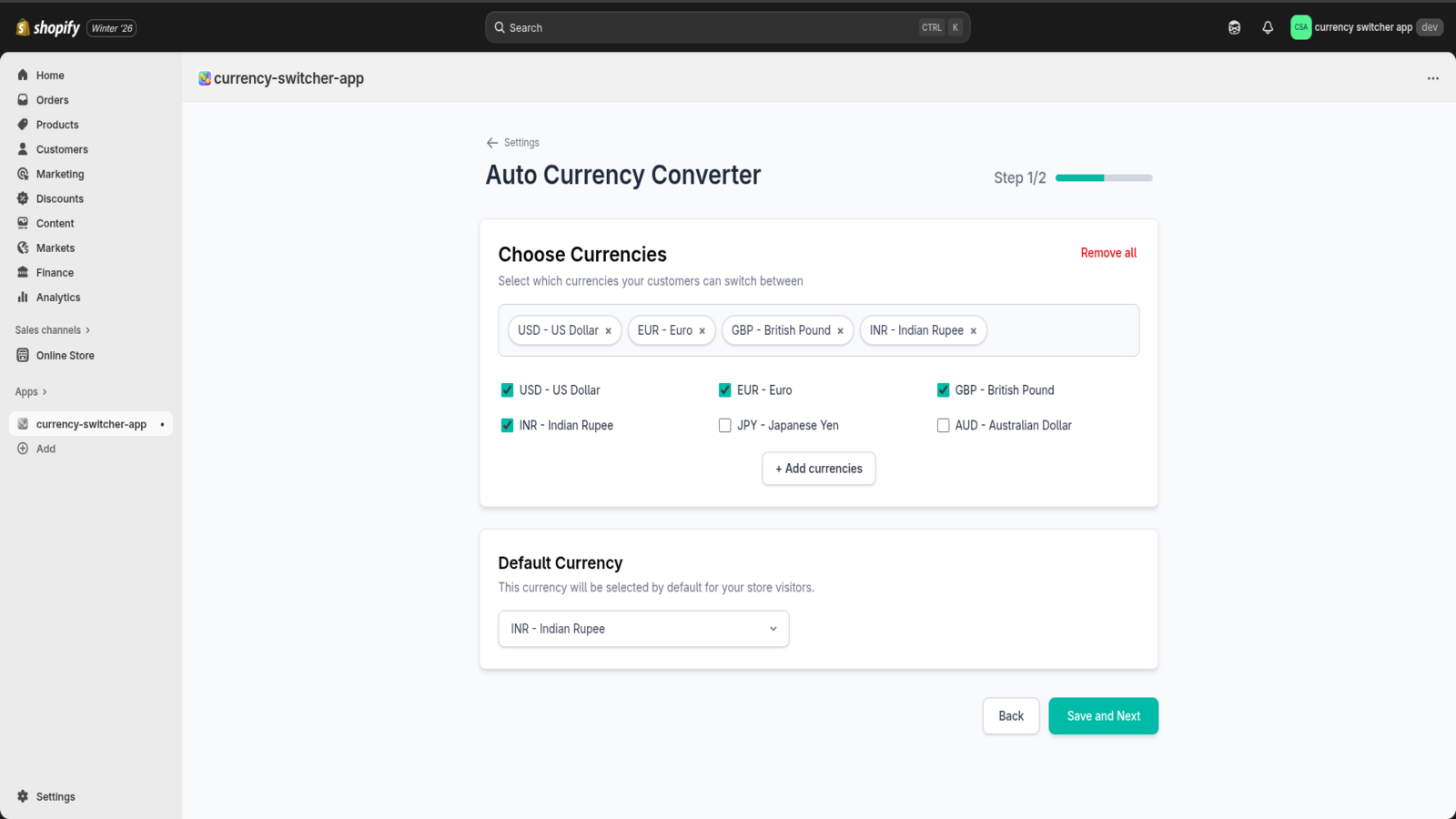Click the Save and Next button
The image size is (1456, 819).
pos(1103,715)
